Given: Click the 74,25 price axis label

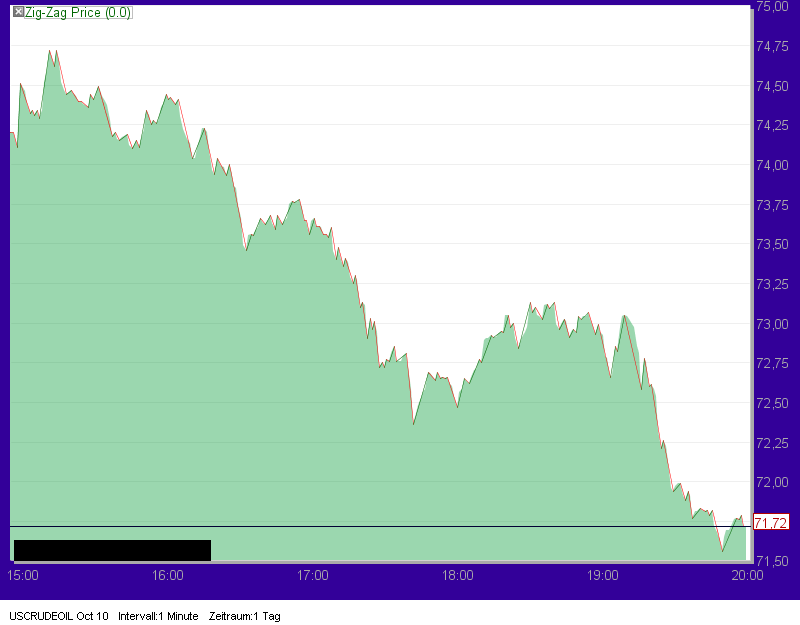Looking at the screenshot, I should pyautogui.click(x=772, y=126).
